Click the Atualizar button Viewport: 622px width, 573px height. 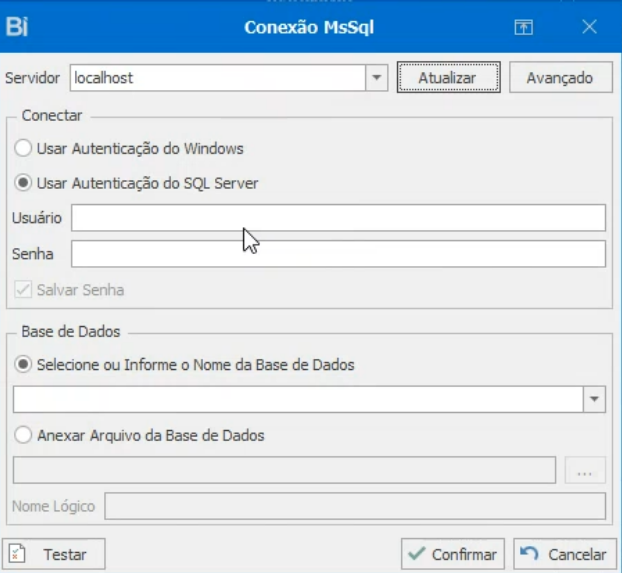[448, 77]
